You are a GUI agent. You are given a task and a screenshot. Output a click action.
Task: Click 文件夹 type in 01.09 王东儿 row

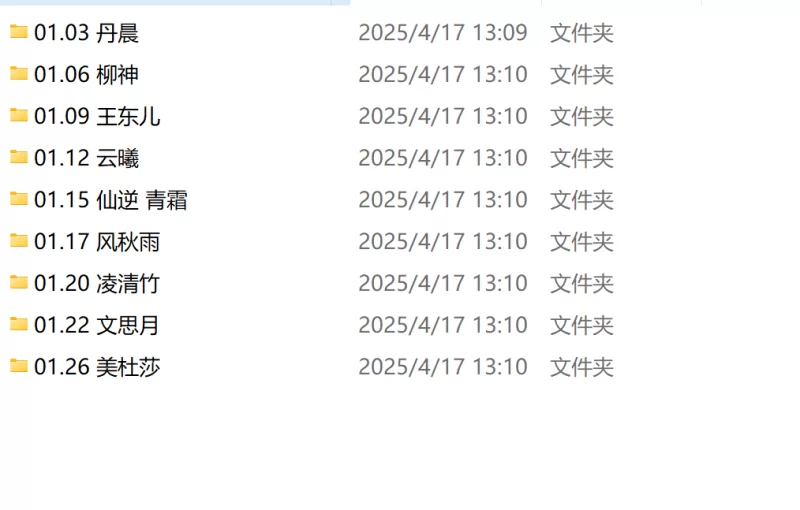(582, 117)
